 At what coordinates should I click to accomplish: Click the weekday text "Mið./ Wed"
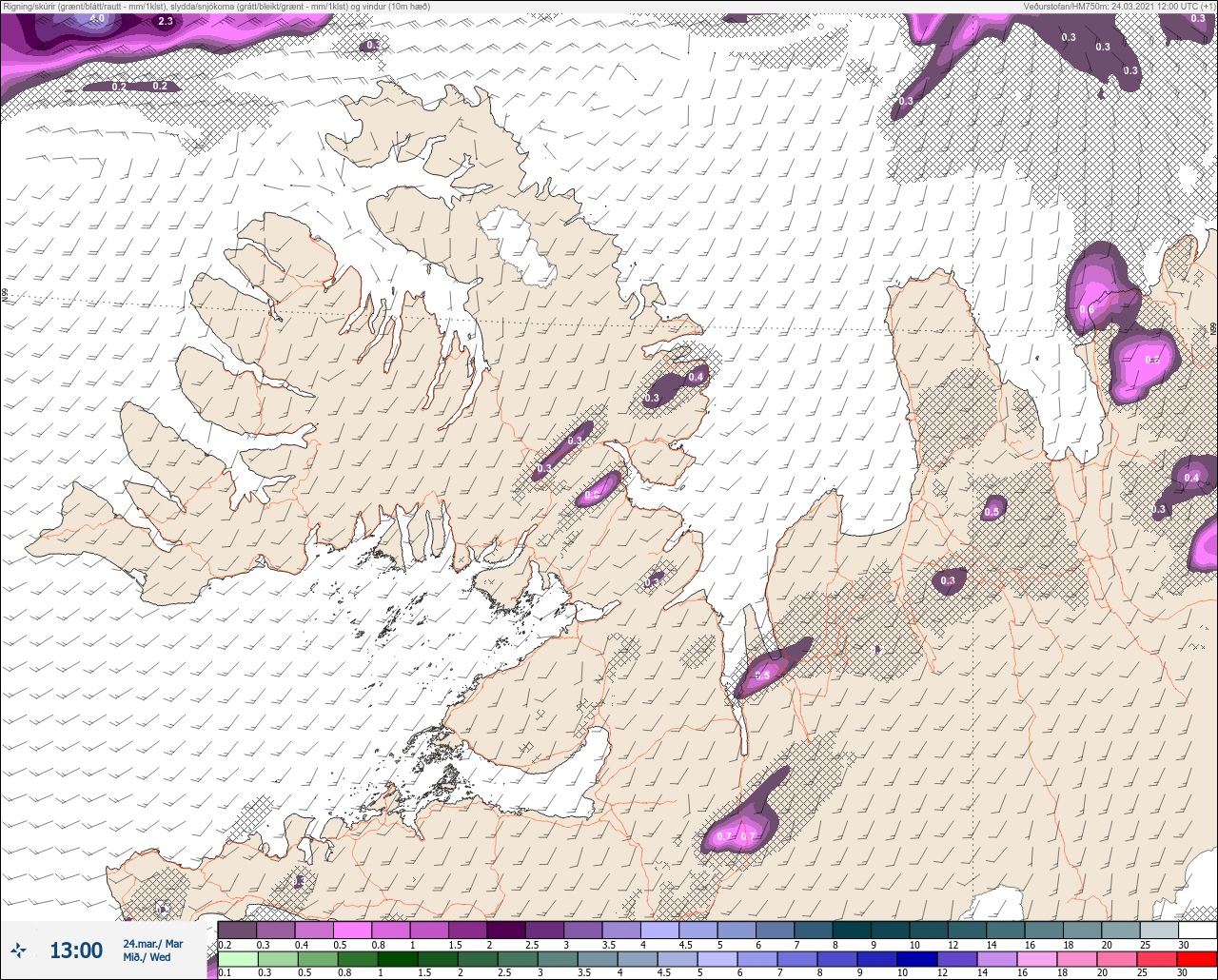[x=147, y=957]
